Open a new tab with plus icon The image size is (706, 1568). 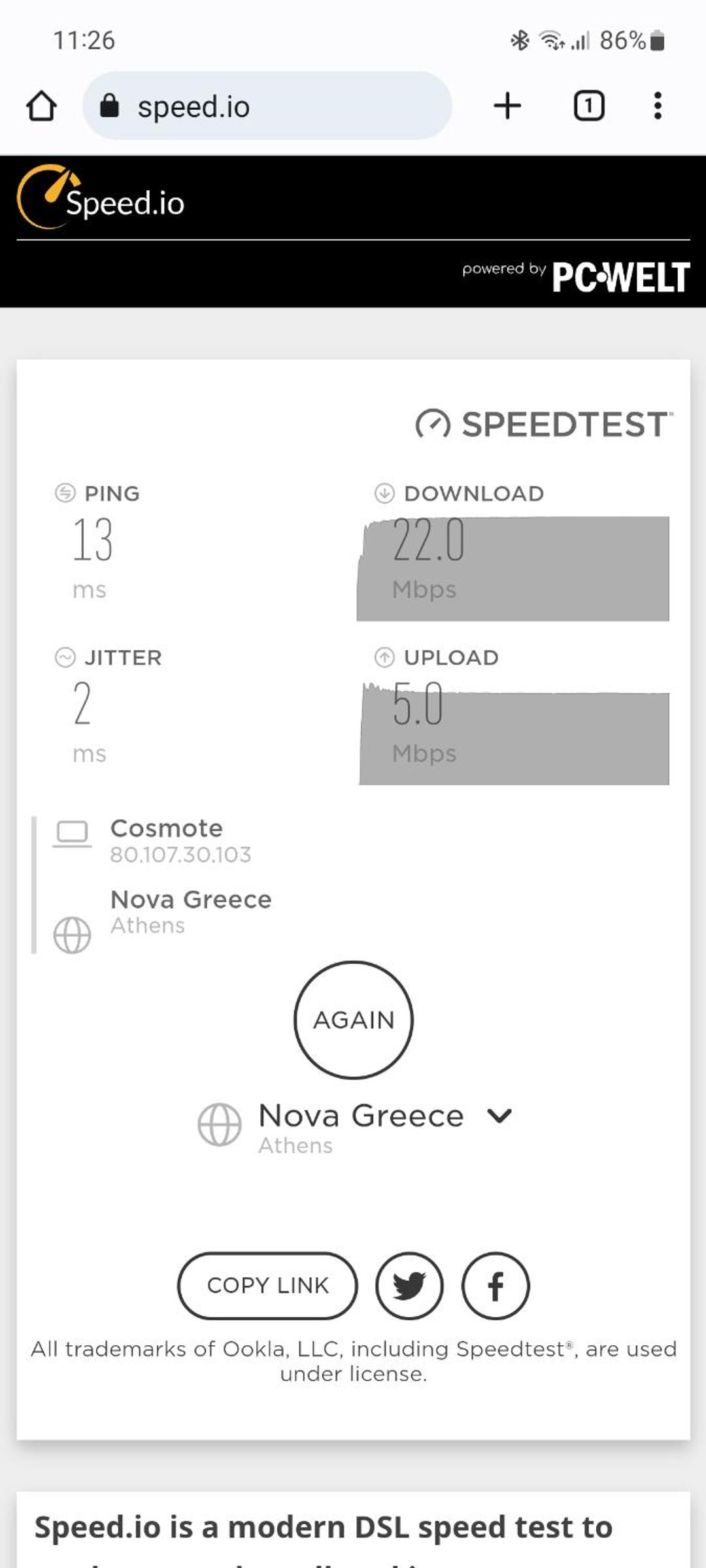click(507, 106)
